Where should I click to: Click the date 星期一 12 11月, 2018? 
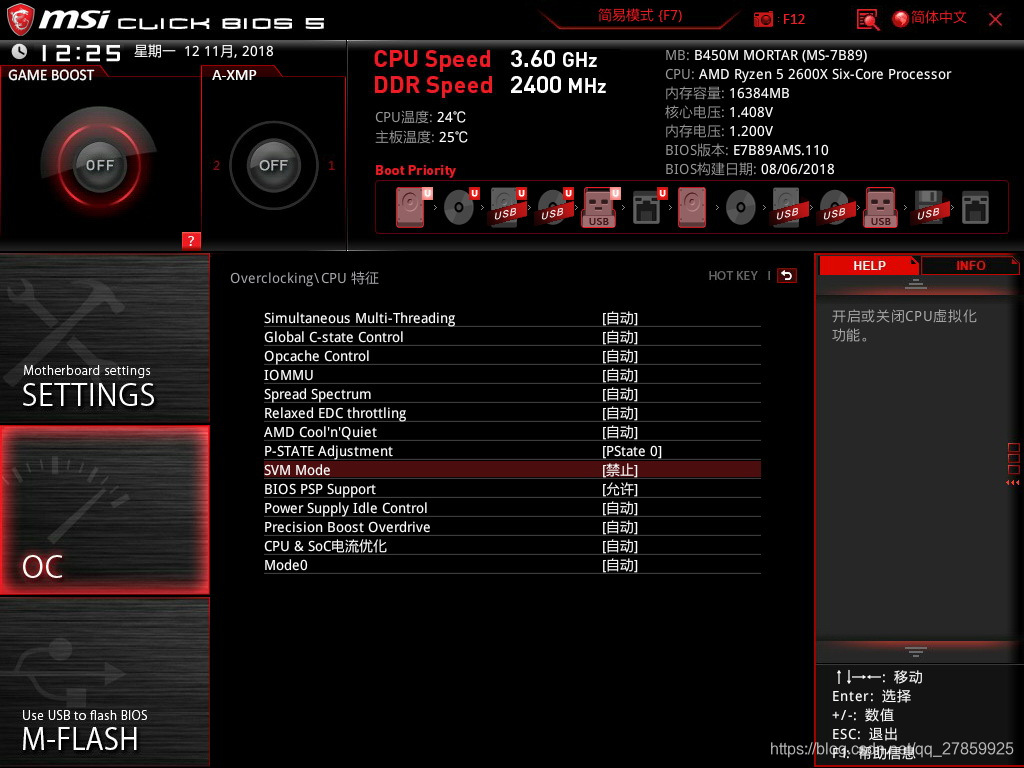[x=204, y=51]
